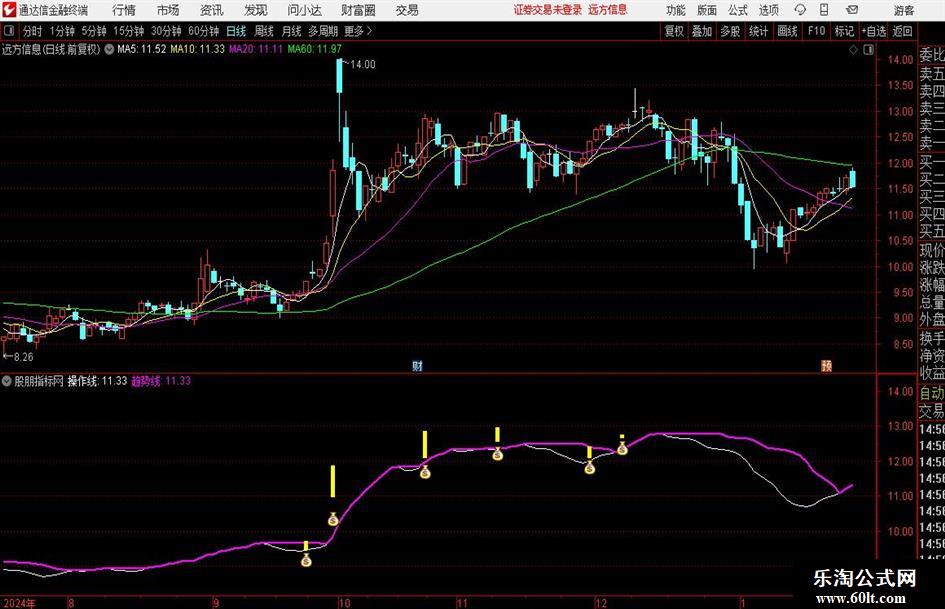Click the MA60: 11.97 label
Viewport: 945px width, 609px height.
315,49
